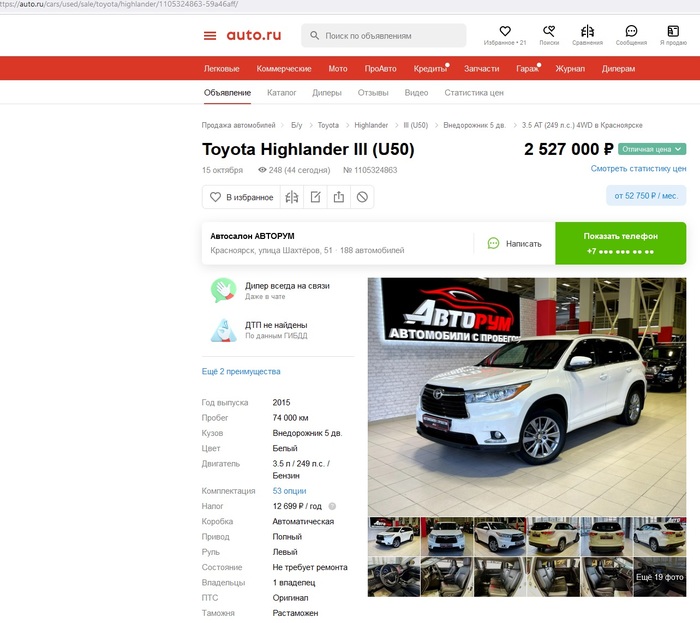Click the 1 владелец value

(294, 582)
